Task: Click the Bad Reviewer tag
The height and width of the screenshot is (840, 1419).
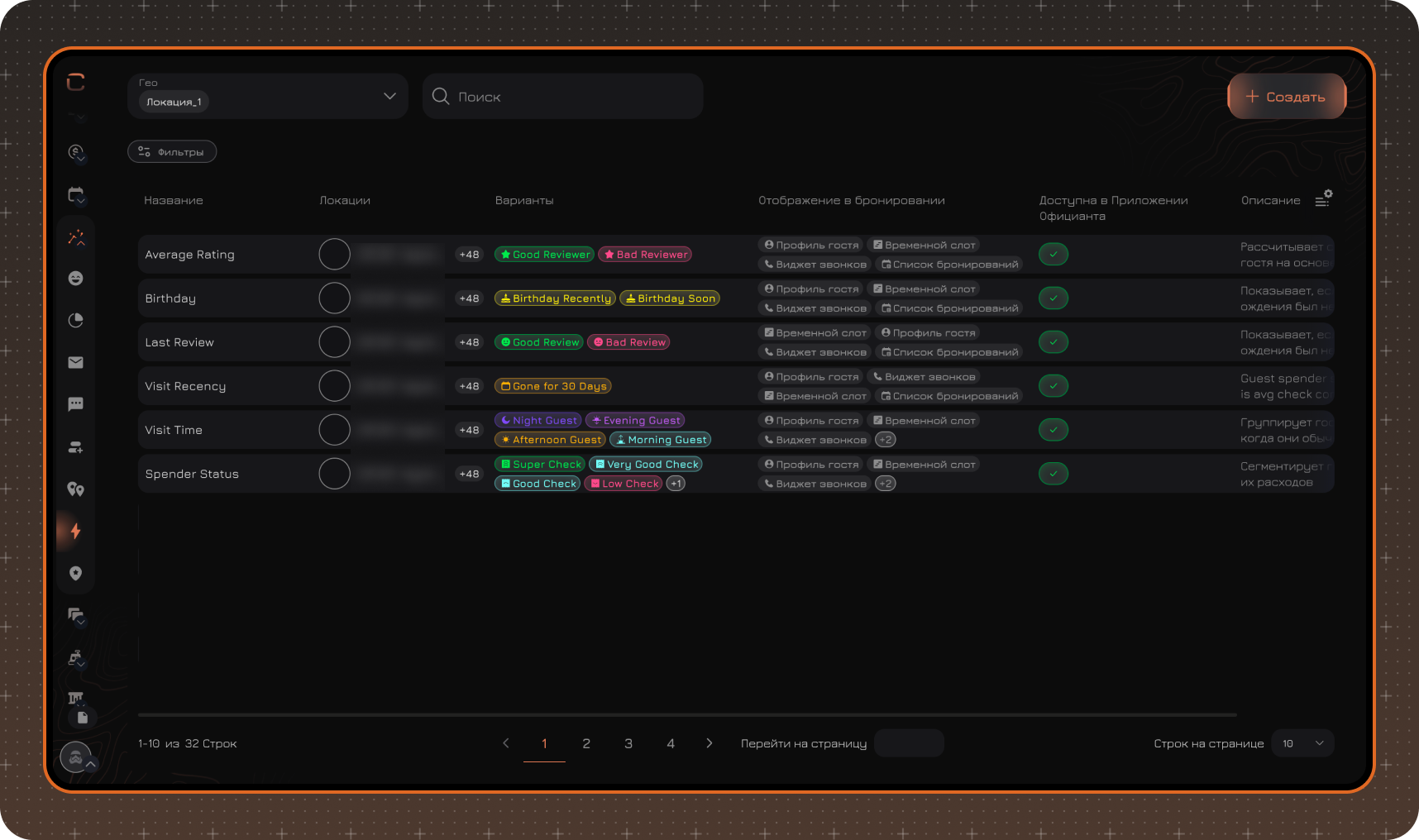Action: pos(645,255)
